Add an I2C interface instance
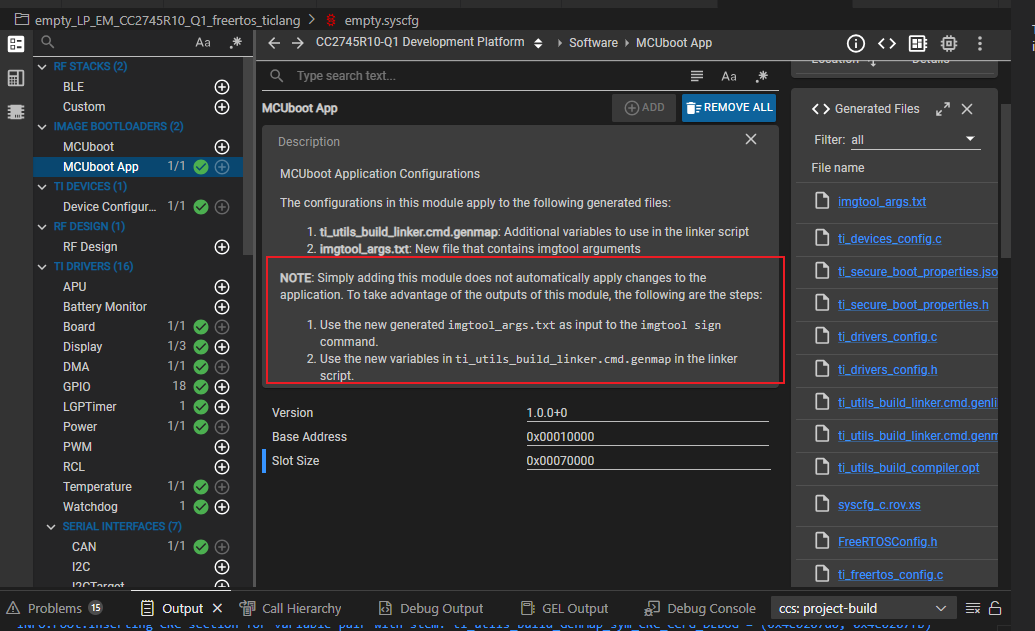The width and height of the screenshot is (1035, 631). (222, 567)
